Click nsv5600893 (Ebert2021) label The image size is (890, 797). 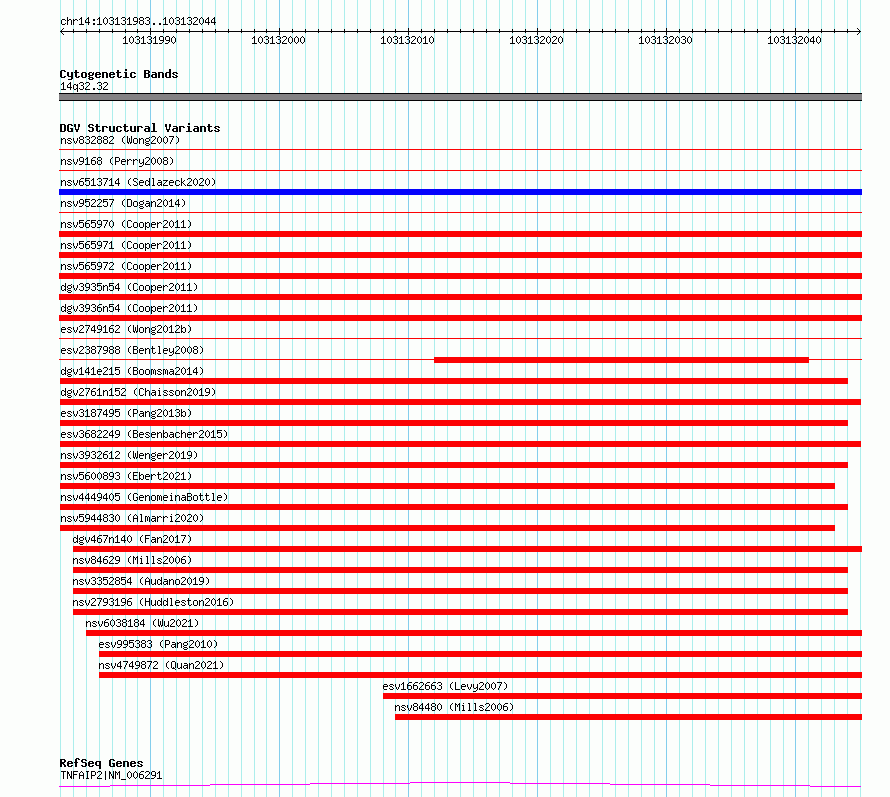pyautogui.click(x=126, y=476)
